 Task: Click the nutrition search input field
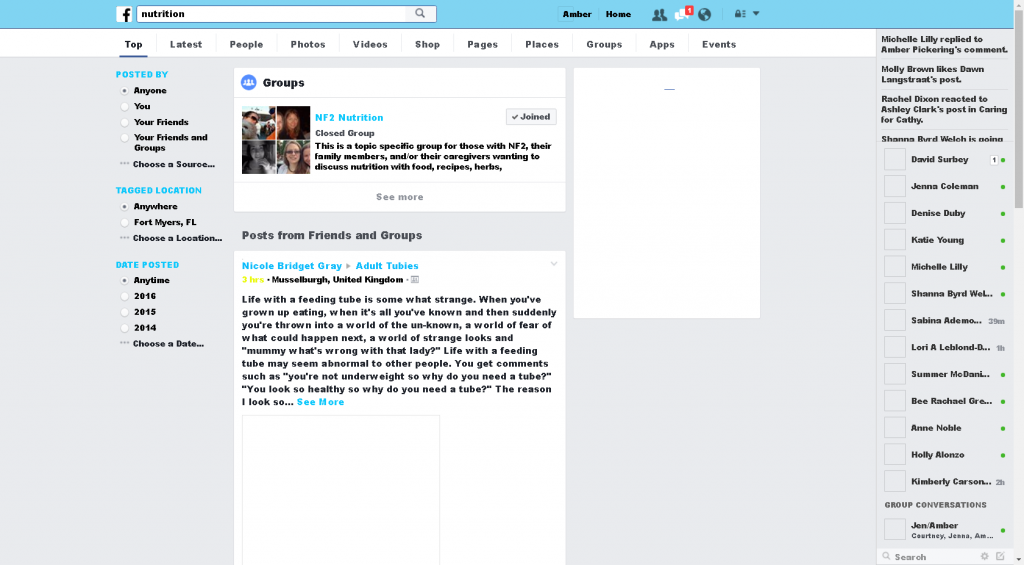271,14
